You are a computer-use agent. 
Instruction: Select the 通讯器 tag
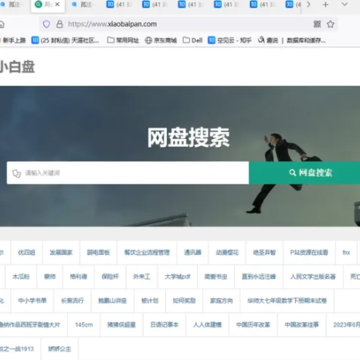point(193,252)
